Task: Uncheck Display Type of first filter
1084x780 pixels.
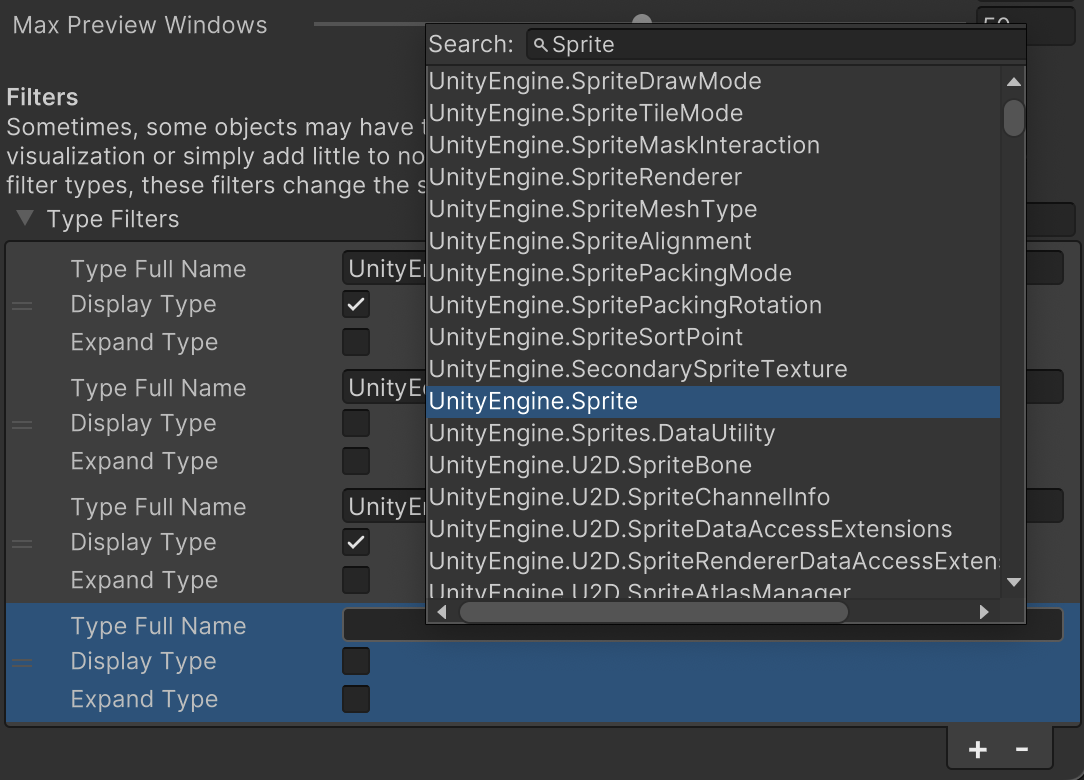Action: (356, 304)
